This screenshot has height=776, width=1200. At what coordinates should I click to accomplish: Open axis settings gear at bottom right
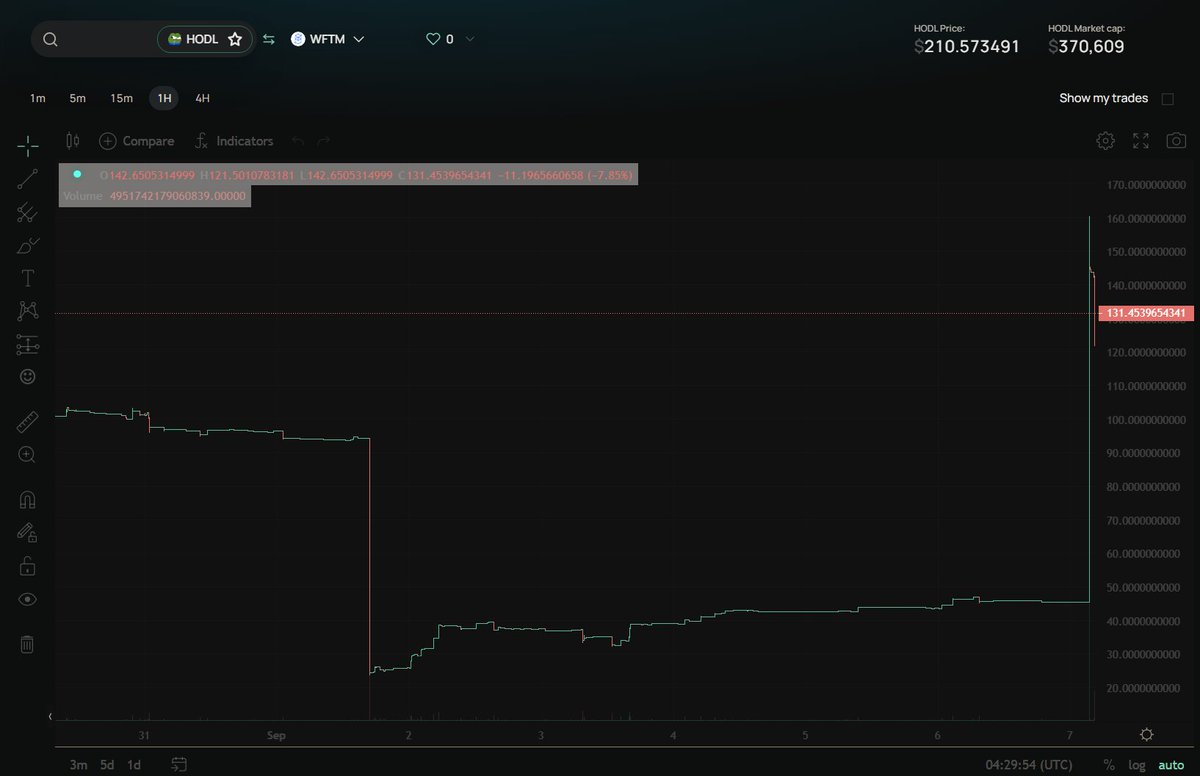click(1146, 734)
